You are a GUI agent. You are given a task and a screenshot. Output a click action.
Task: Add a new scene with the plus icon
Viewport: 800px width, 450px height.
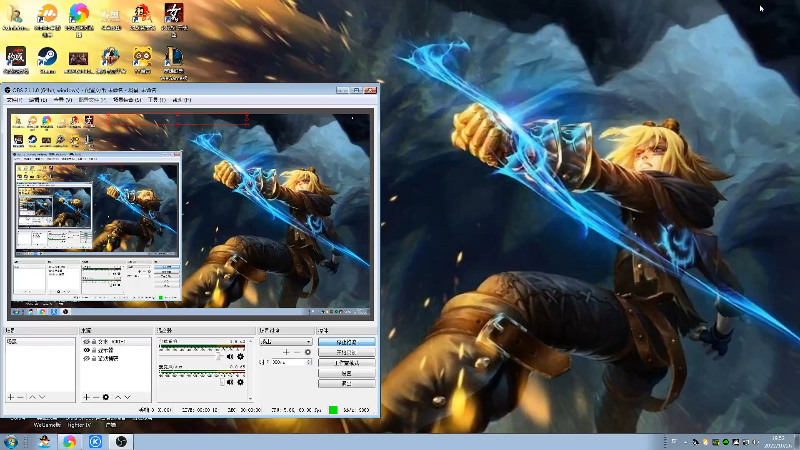11,397
